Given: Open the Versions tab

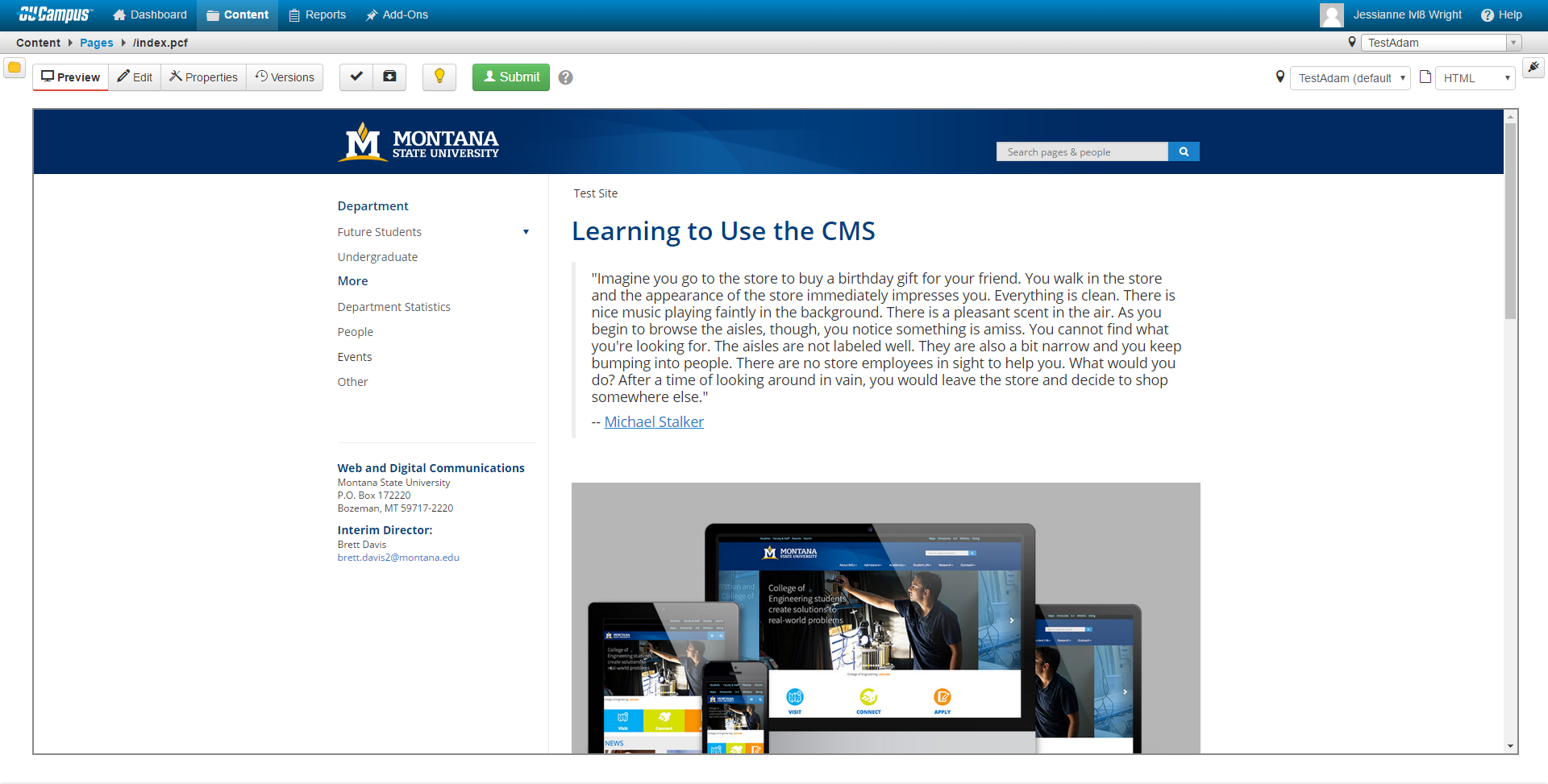Looking at the screenshot, I should coord(285,77).
